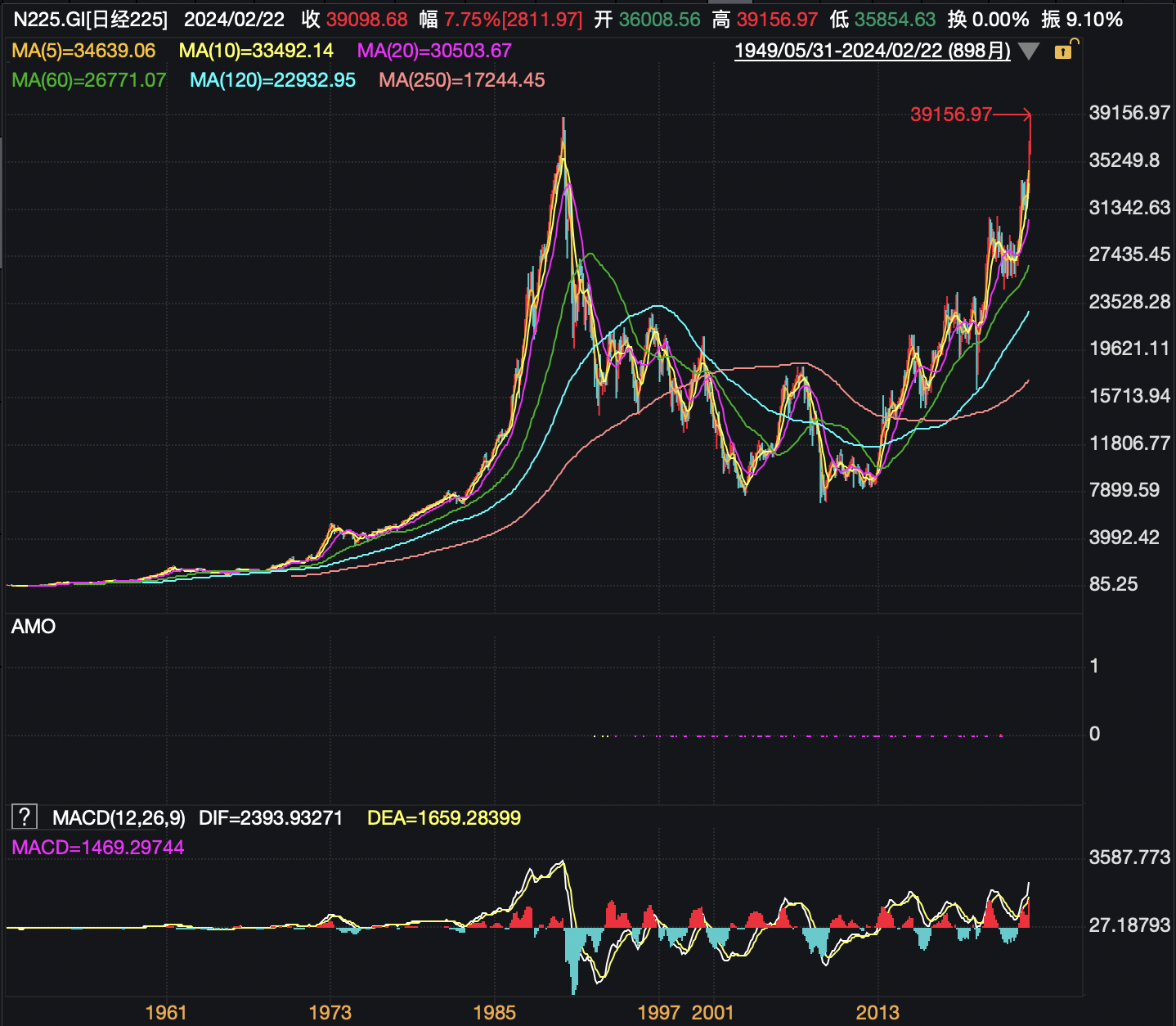
Task: Select the pink MA(250) label
Action: [x=462, y=80]
